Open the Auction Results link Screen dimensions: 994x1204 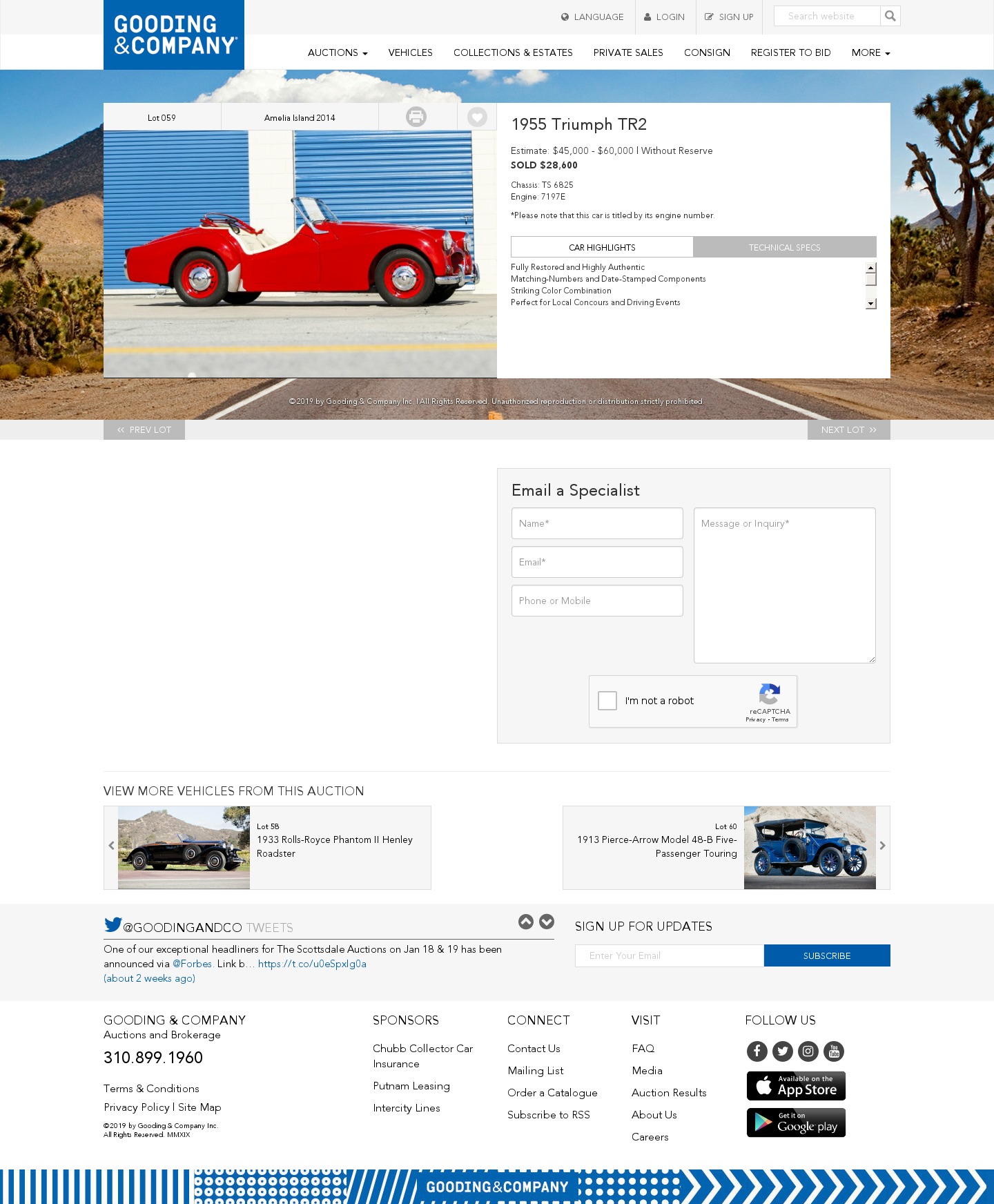[x=669, y=1093]
